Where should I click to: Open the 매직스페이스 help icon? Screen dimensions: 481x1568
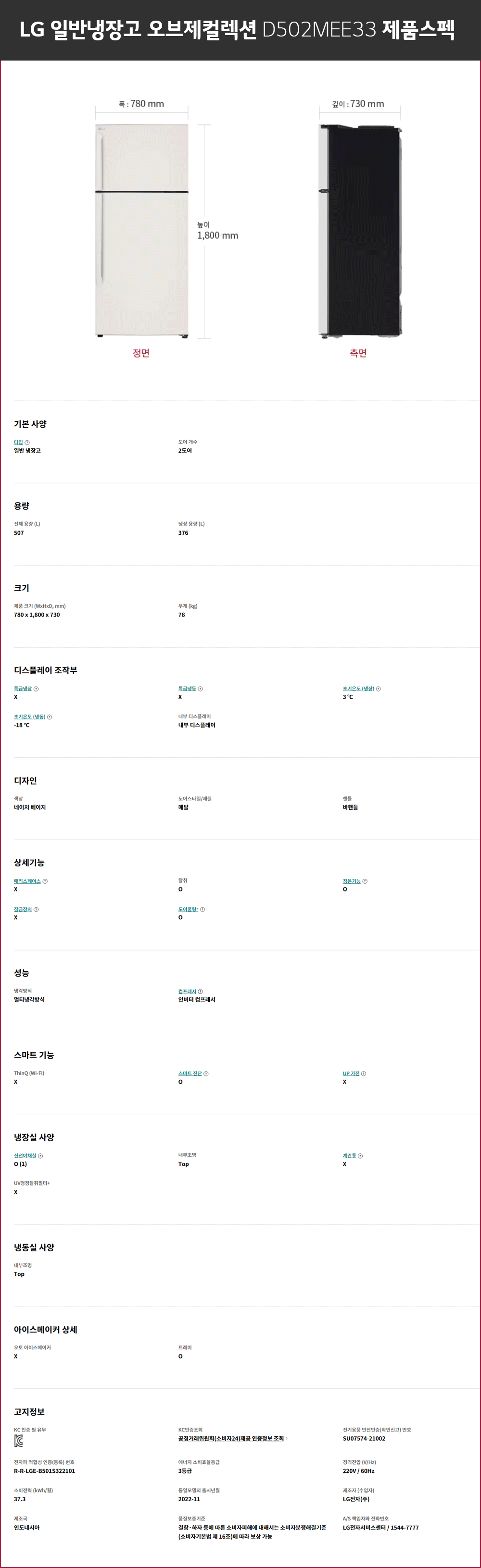pos(45,881)
